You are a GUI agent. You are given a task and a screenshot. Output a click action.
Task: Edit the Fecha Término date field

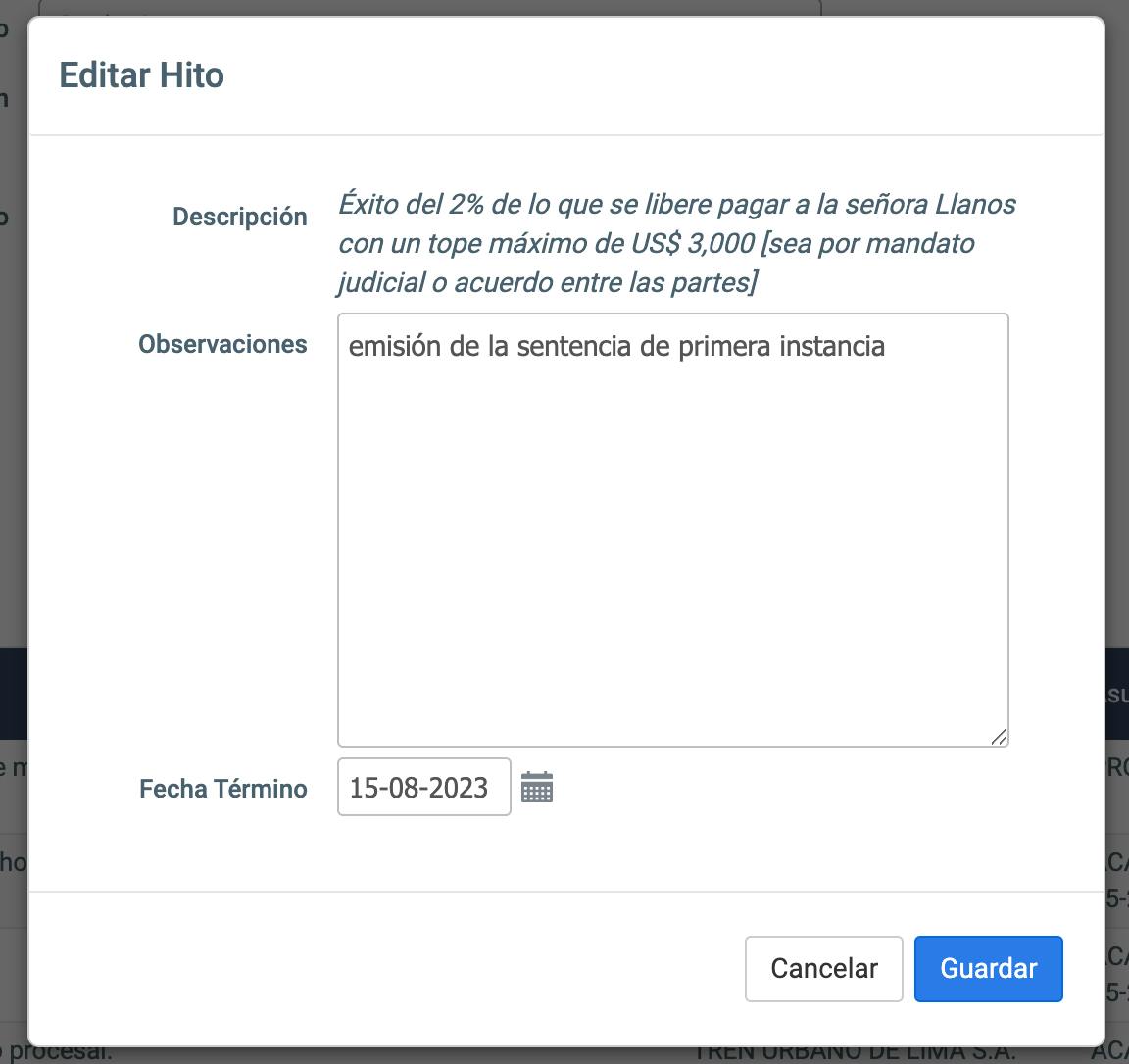(x=424, y=787)
